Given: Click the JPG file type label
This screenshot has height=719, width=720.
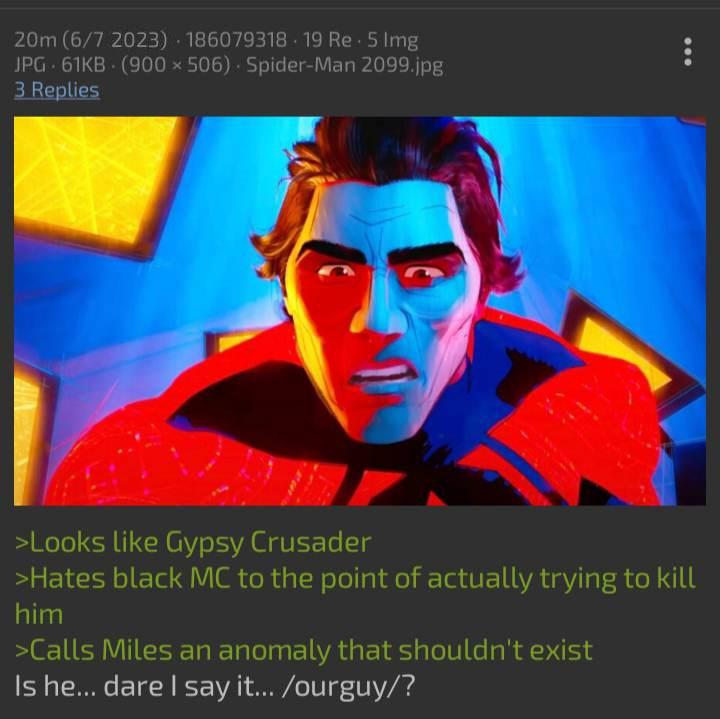Looking at the screenshot, I should (x=30, y=66).
